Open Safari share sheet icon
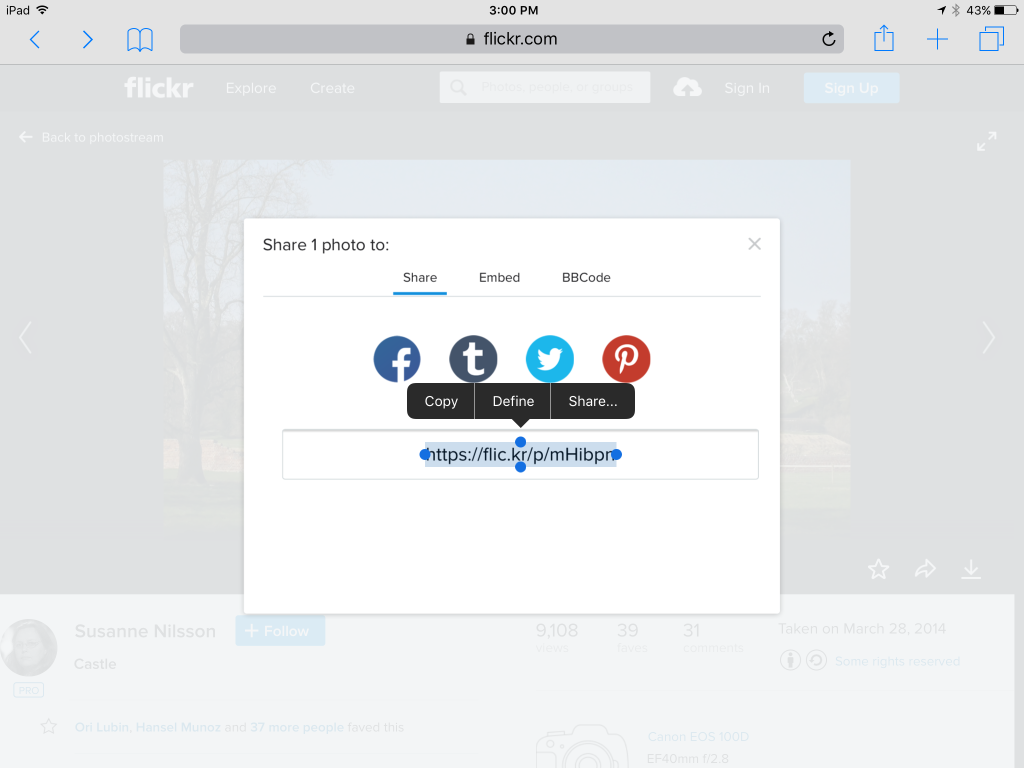The width and height of the screenshot is (1024, 768). tap(884, 38)
